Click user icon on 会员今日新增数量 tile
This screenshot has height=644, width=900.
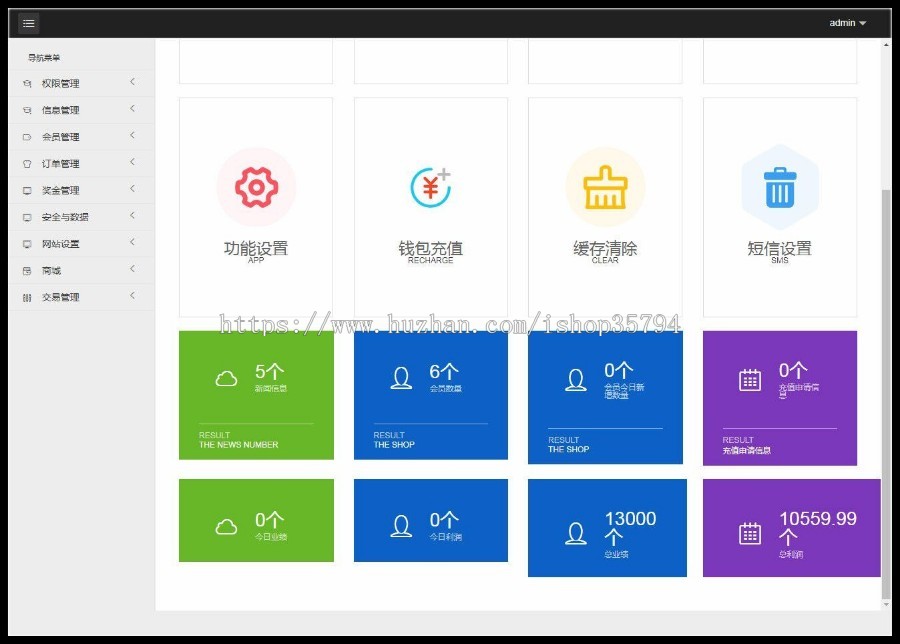(x=576, y=380)
